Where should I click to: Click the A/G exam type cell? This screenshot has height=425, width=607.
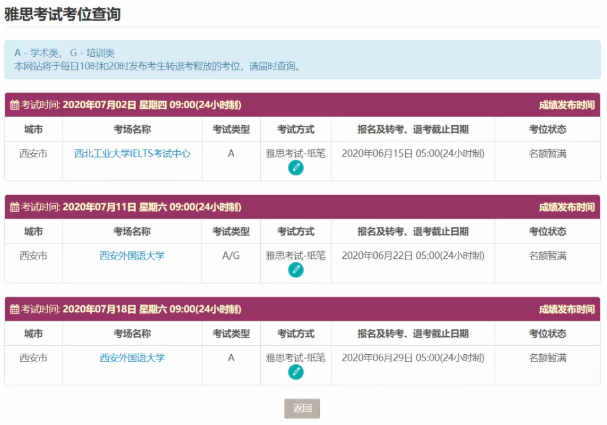tap(231, 256)
